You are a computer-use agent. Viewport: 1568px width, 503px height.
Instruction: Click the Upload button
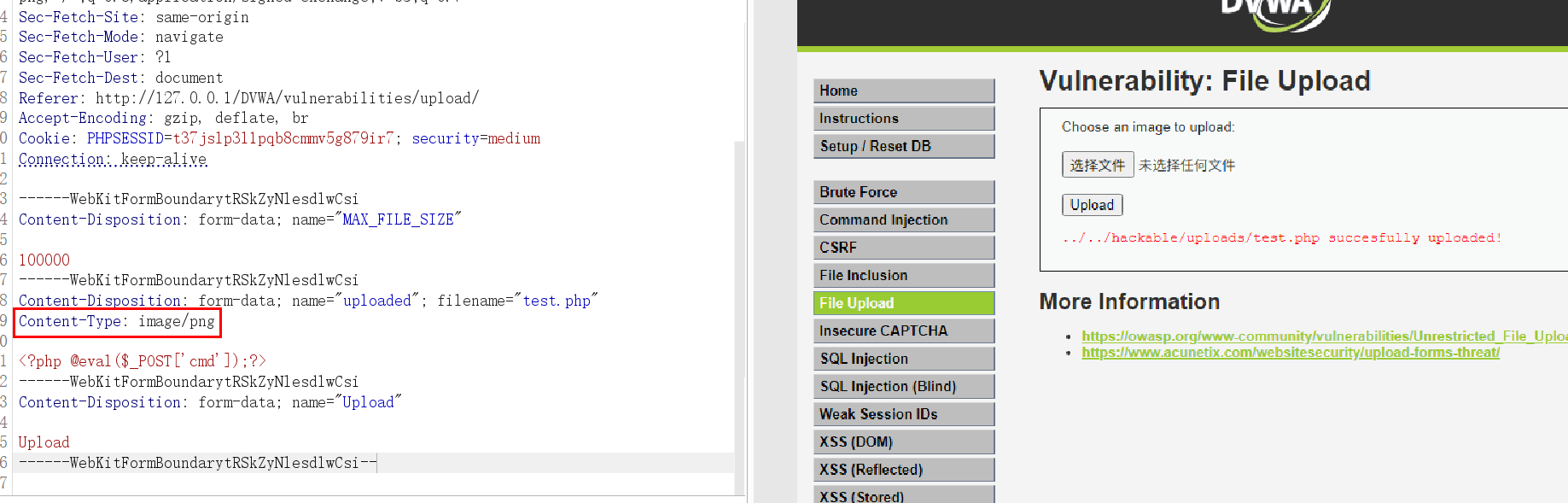(x=1092, y=205)
